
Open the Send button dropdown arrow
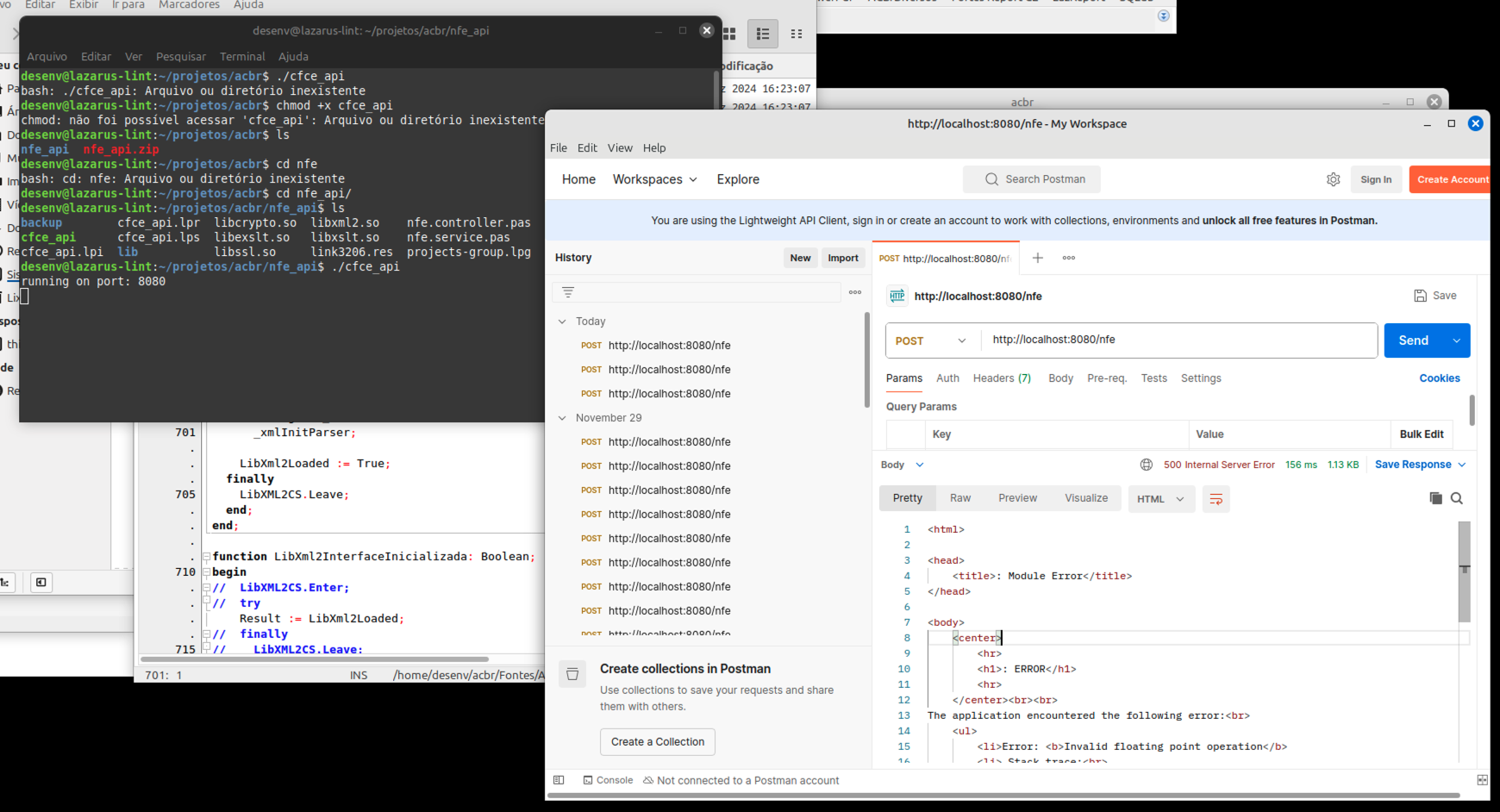pos(1456,340)
